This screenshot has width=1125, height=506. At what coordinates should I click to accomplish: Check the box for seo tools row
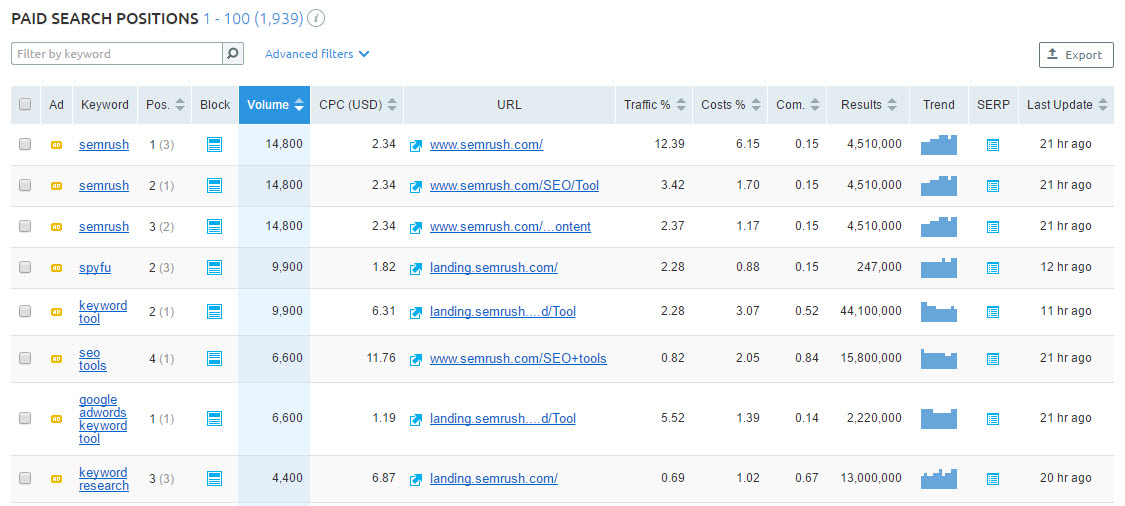25,358
